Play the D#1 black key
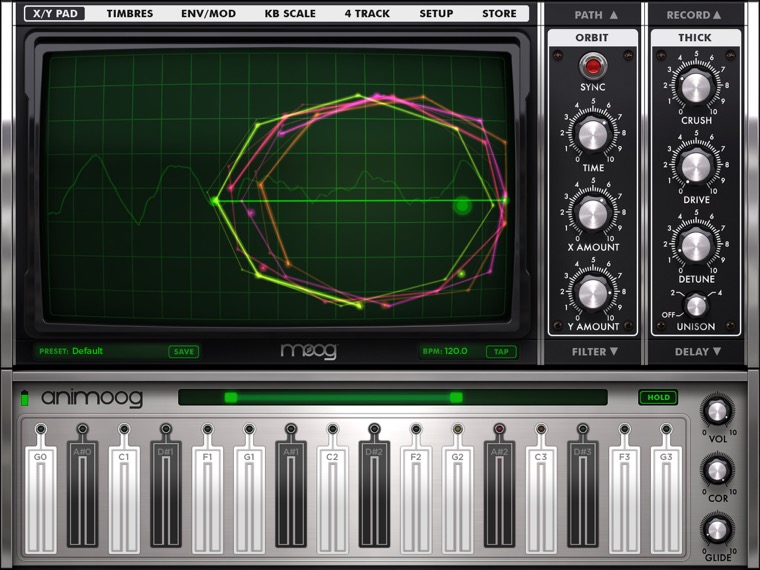This screenshot has width=760, height=570. click(166, 494)
